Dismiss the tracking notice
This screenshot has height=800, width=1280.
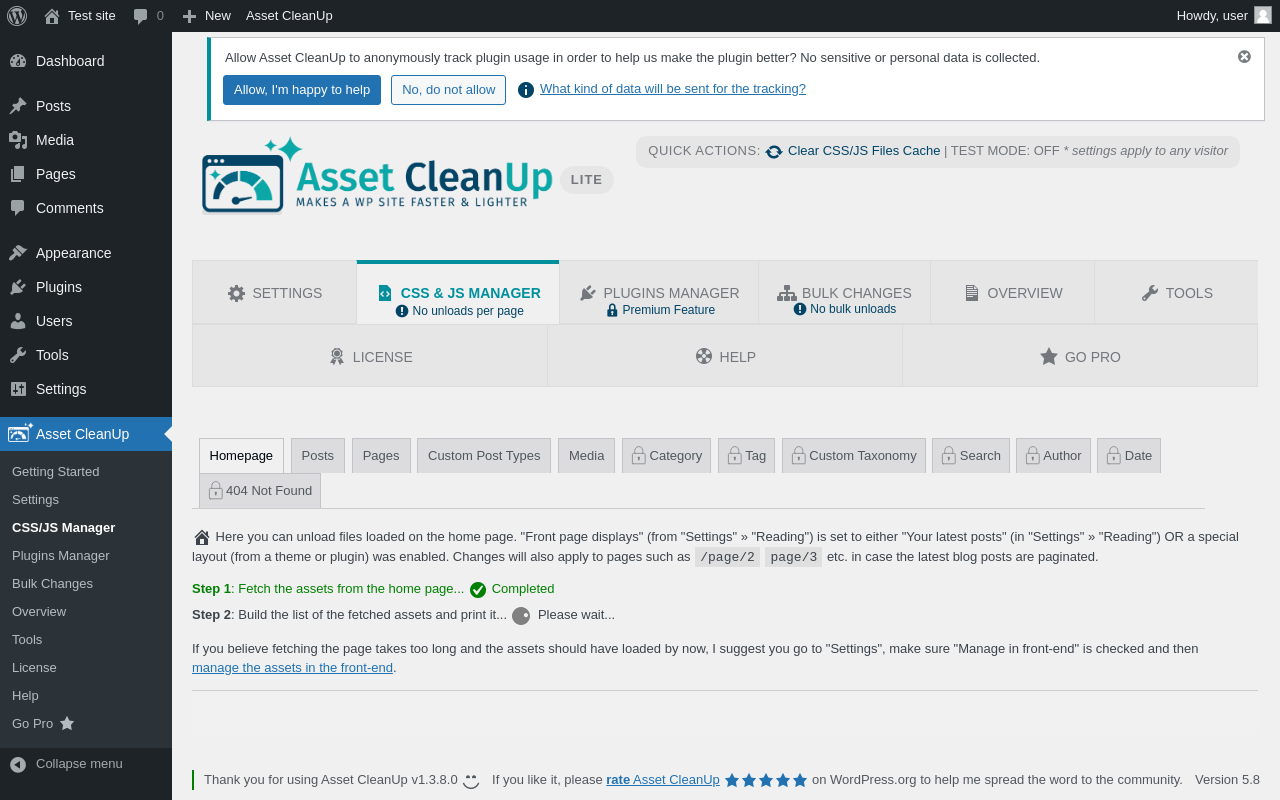(x=1244, y=57)
